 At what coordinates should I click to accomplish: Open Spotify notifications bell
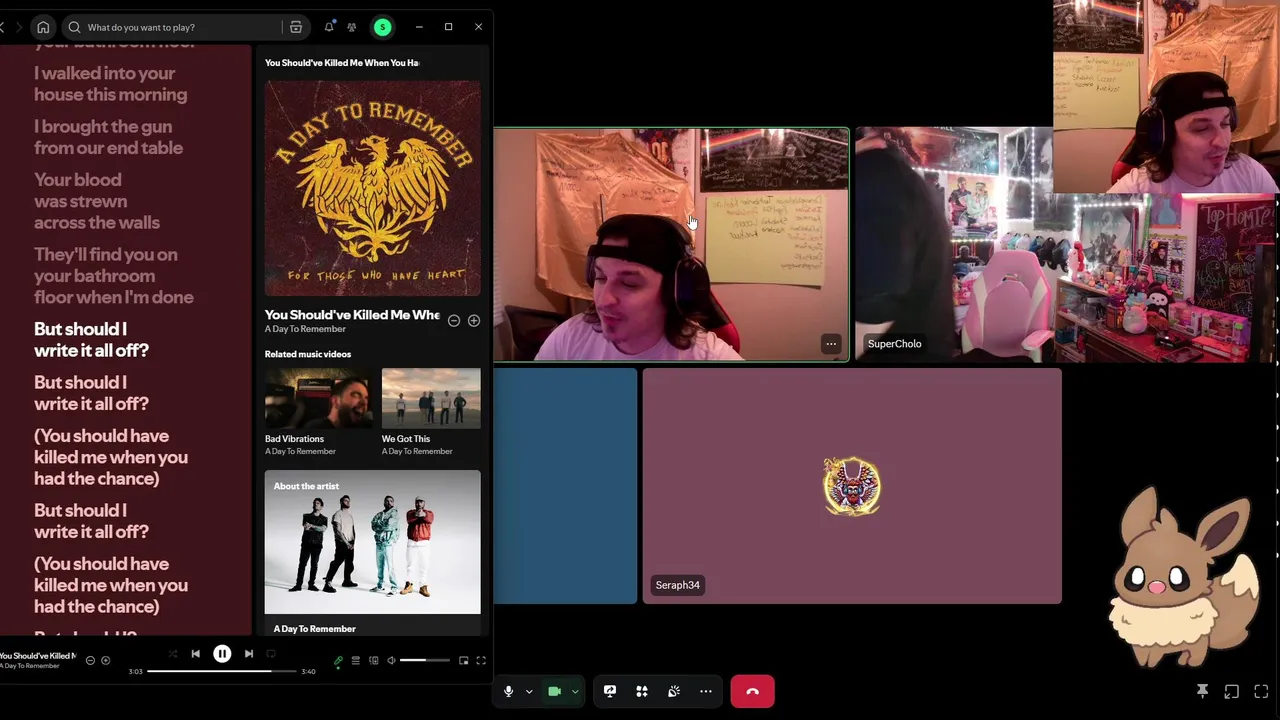coord(329,27)
